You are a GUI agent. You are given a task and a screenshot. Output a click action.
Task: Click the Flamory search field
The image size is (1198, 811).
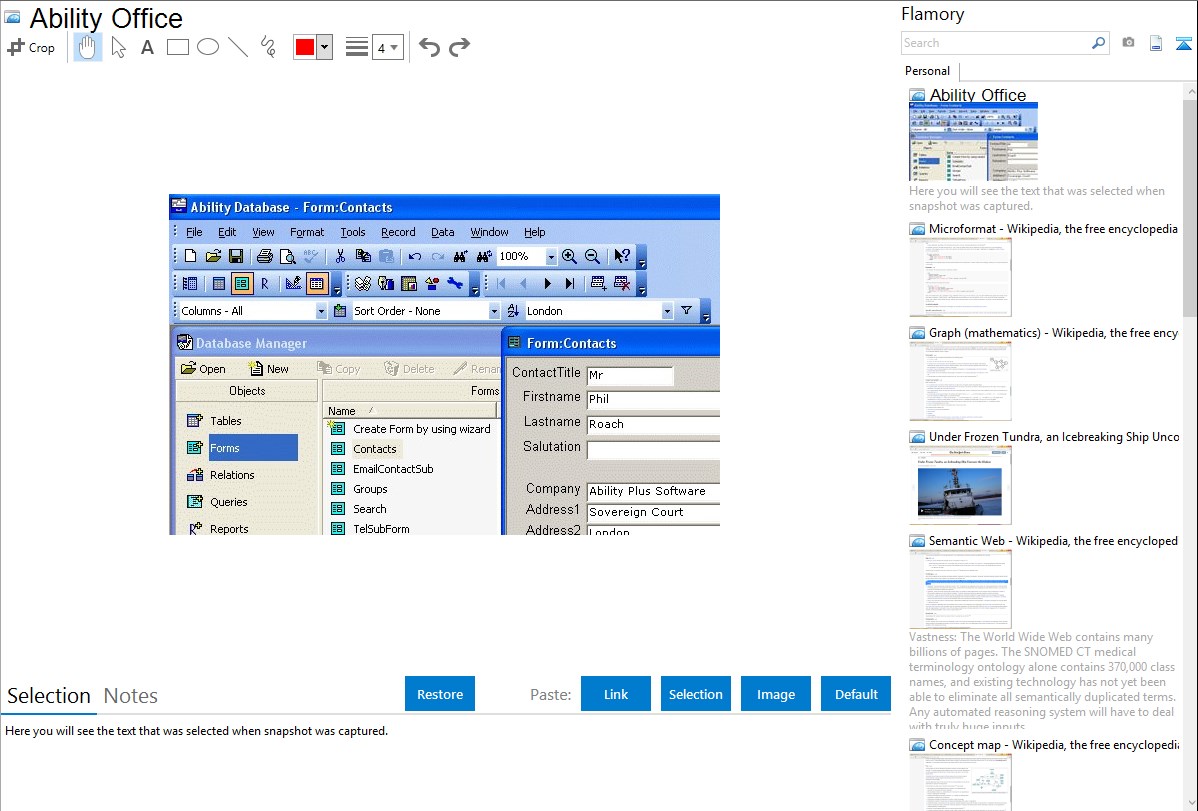[x=995, y=43]
